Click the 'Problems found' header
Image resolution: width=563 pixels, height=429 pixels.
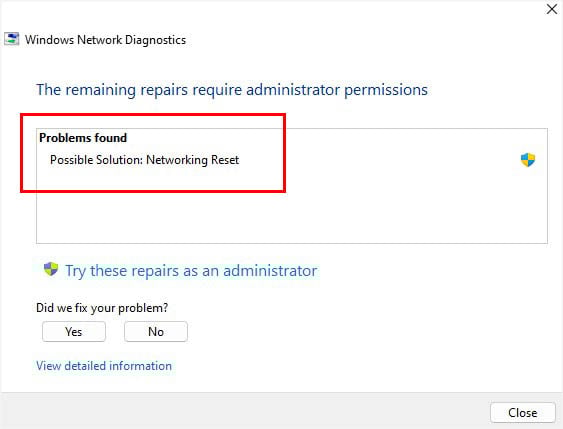(x=83, y=138)
